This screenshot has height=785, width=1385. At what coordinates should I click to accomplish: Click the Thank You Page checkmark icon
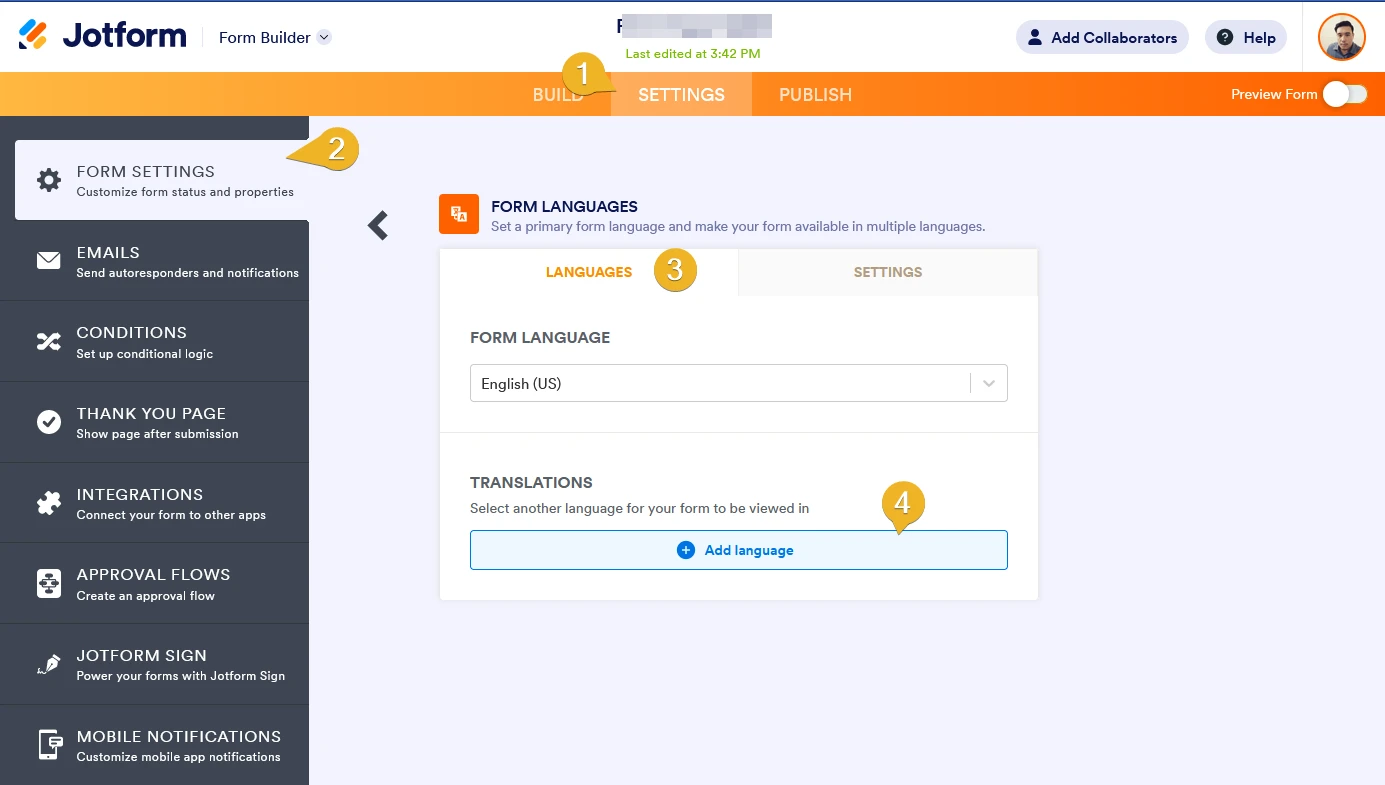pos(47,421)
